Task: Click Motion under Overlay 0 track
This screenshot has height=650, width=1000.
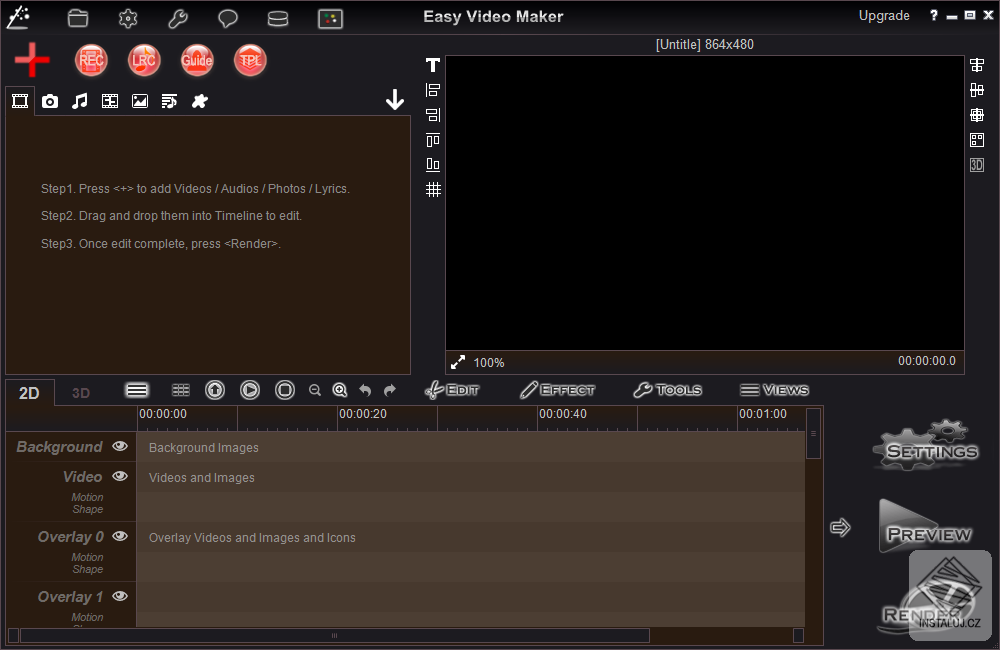Action: [87, 557]
